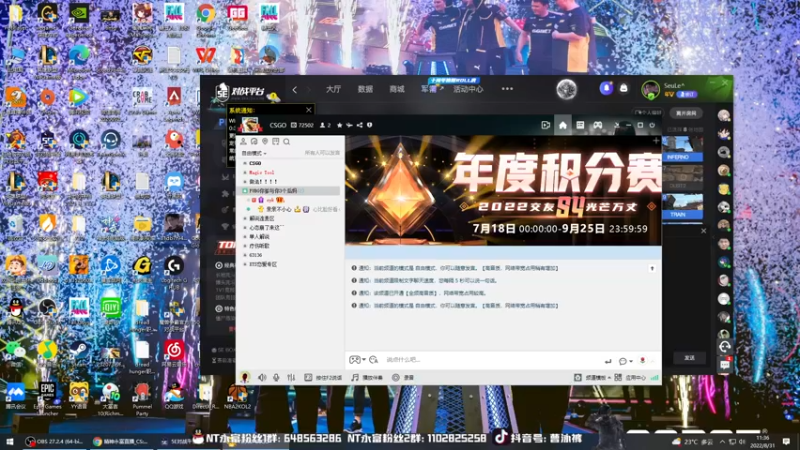
Task: Open the chat bubble dropdown near input
Action: [625, 361]
